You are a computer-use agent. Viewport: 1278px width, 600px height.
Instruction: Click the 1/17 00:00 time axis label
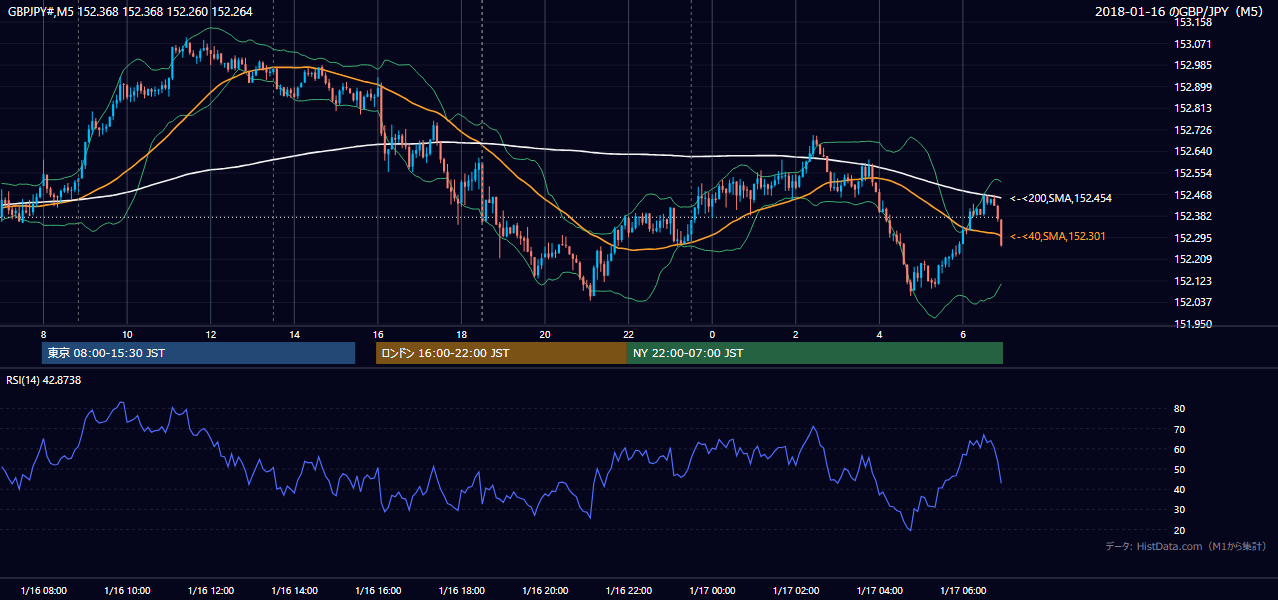coord(712,591)
